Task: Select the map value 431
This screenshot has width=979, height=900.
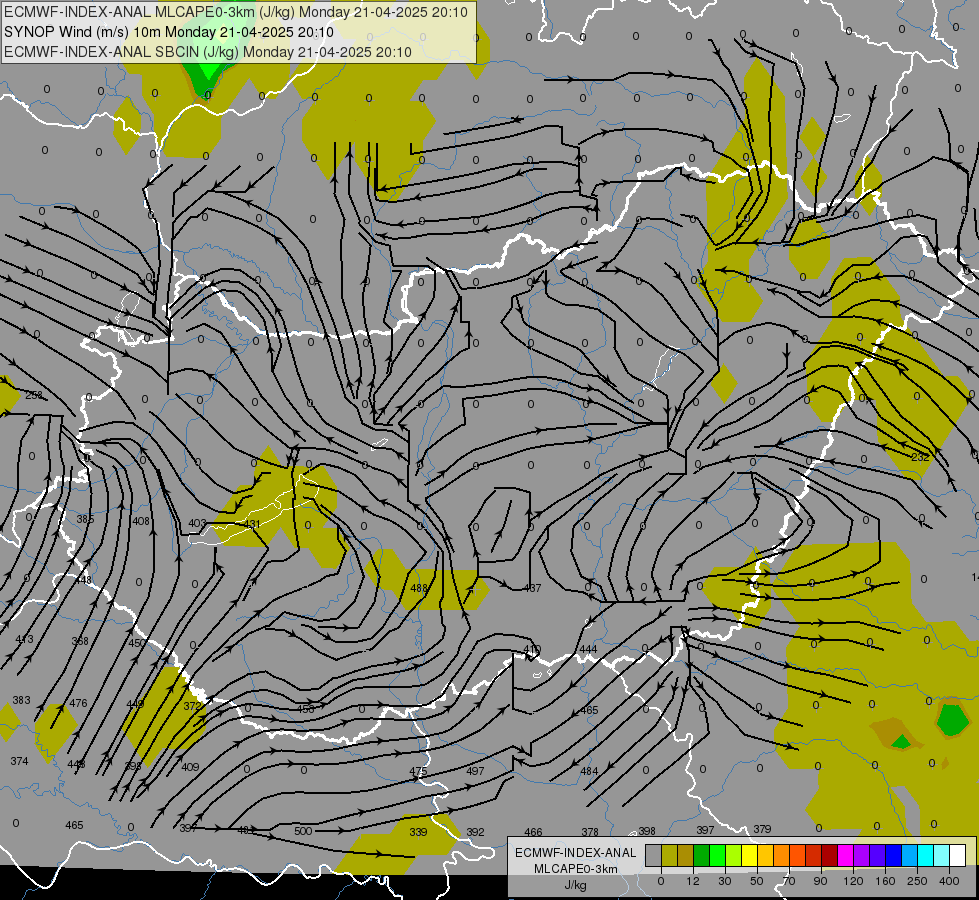Action: point(252,523)
